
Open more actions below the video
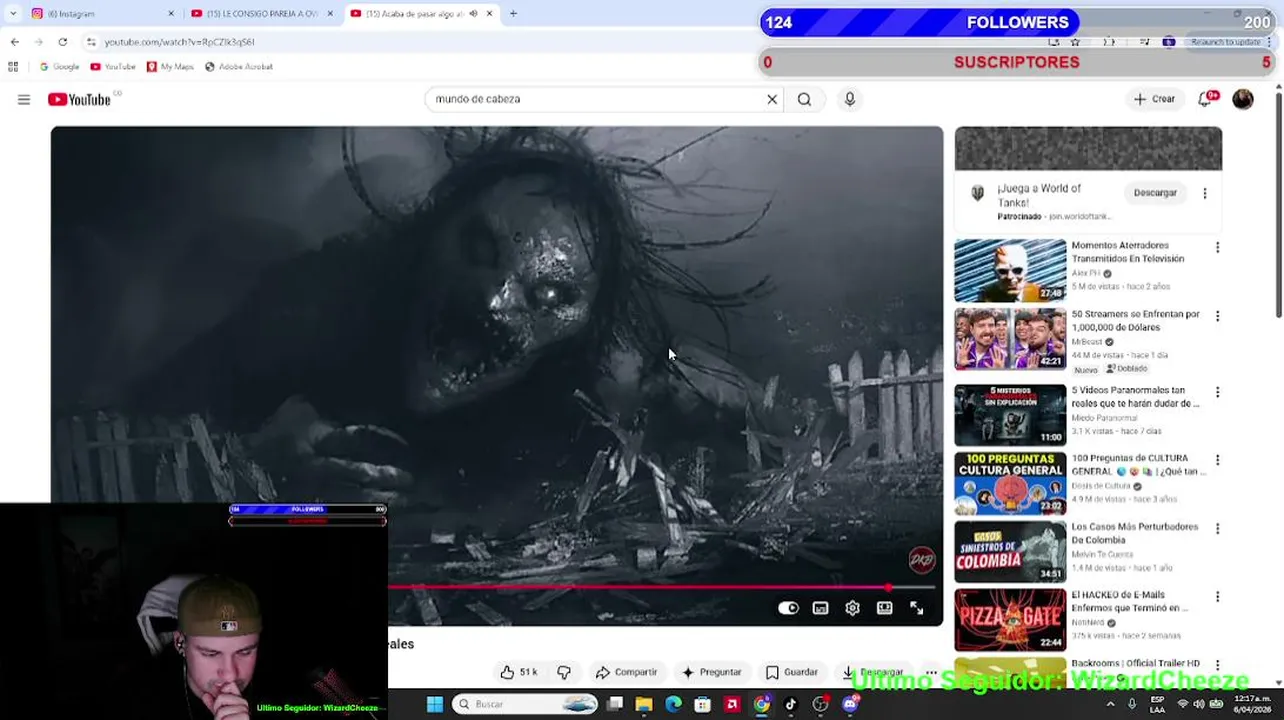pyautogui.click(x=931, y=672)
